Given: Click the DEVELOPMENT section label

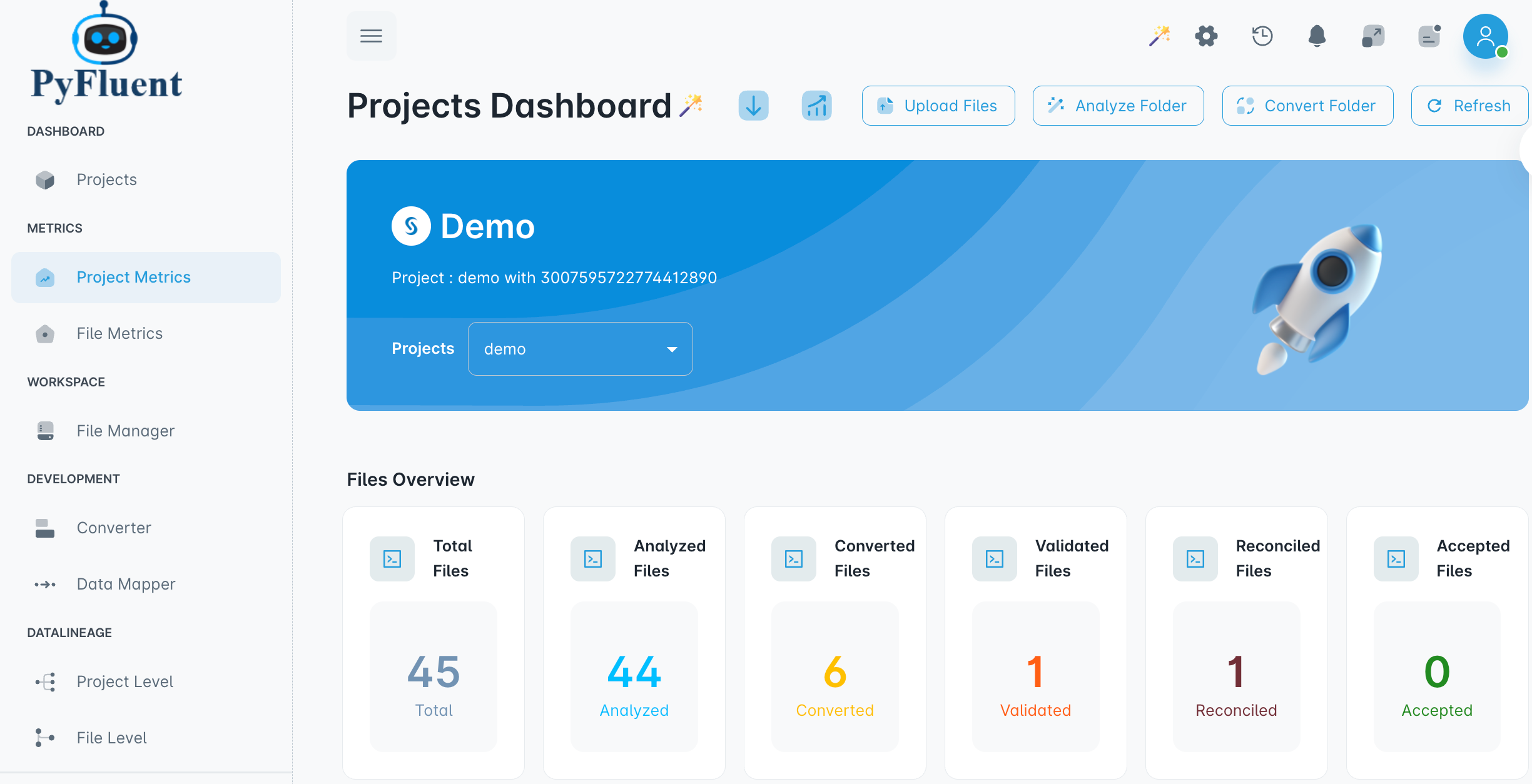Looking at the screenshot, I should pos(73,479).
